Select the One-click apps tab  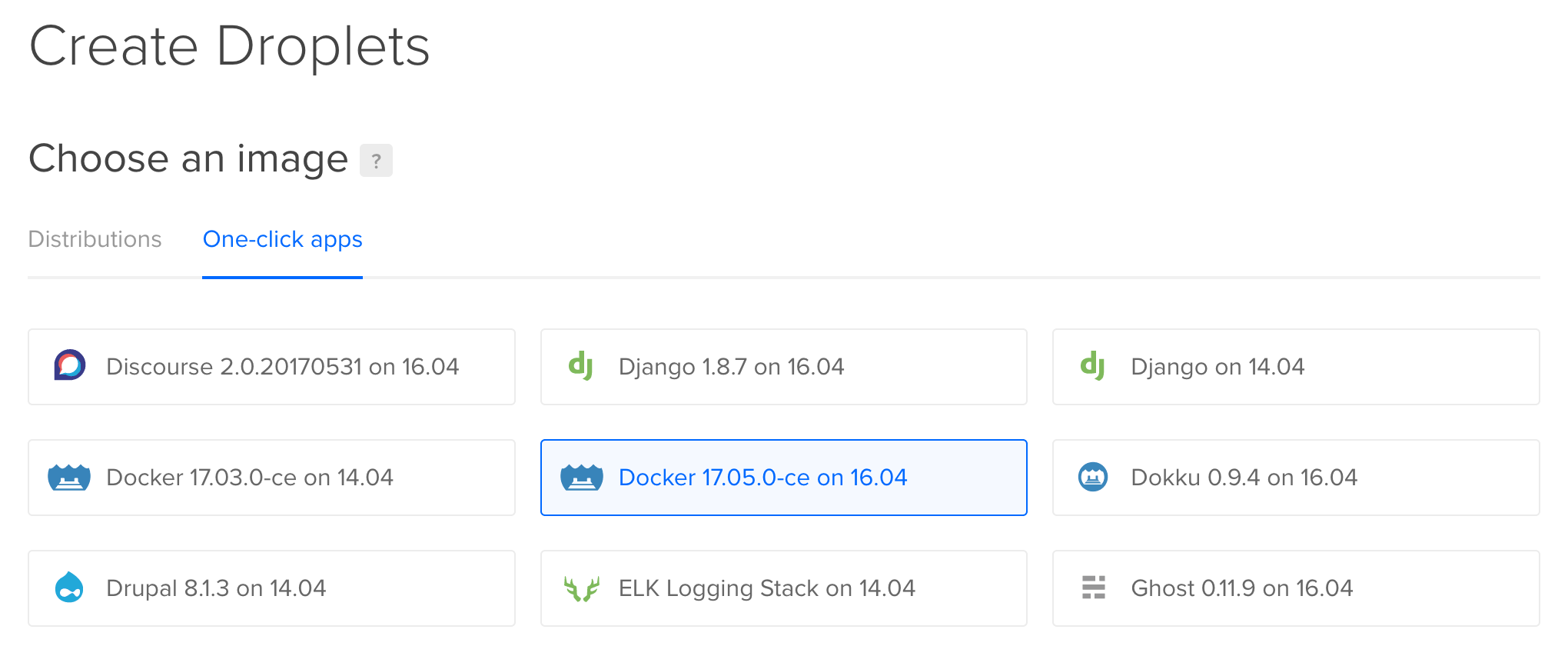282,239
